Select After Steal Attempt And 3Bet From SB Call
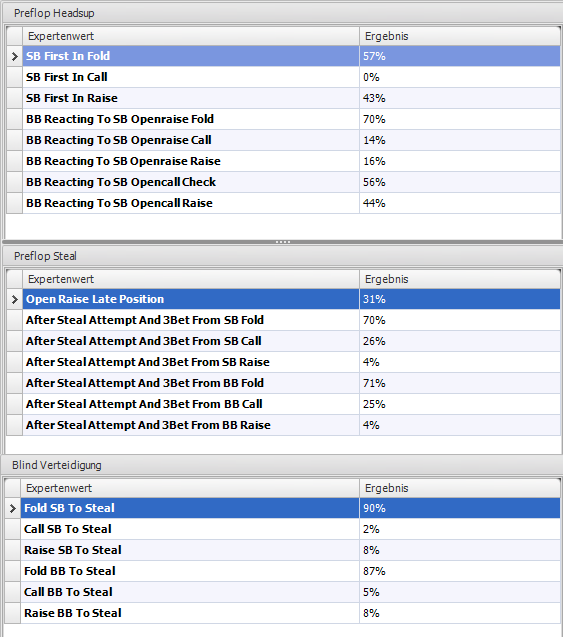564x637 pixels. click(x=291, y=341)
